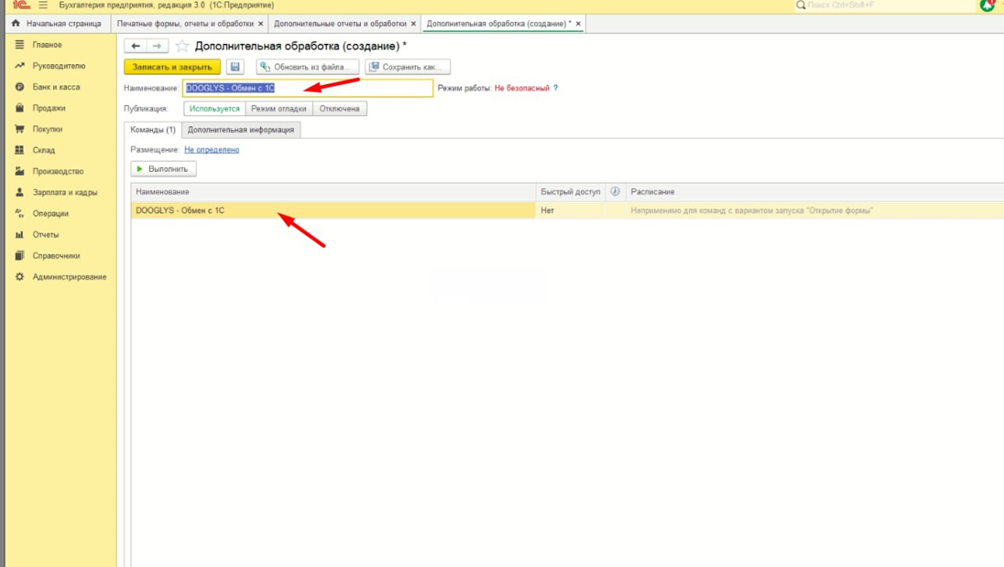Close Печатные формы tab
1004x567 pixels.
point(261,24)
